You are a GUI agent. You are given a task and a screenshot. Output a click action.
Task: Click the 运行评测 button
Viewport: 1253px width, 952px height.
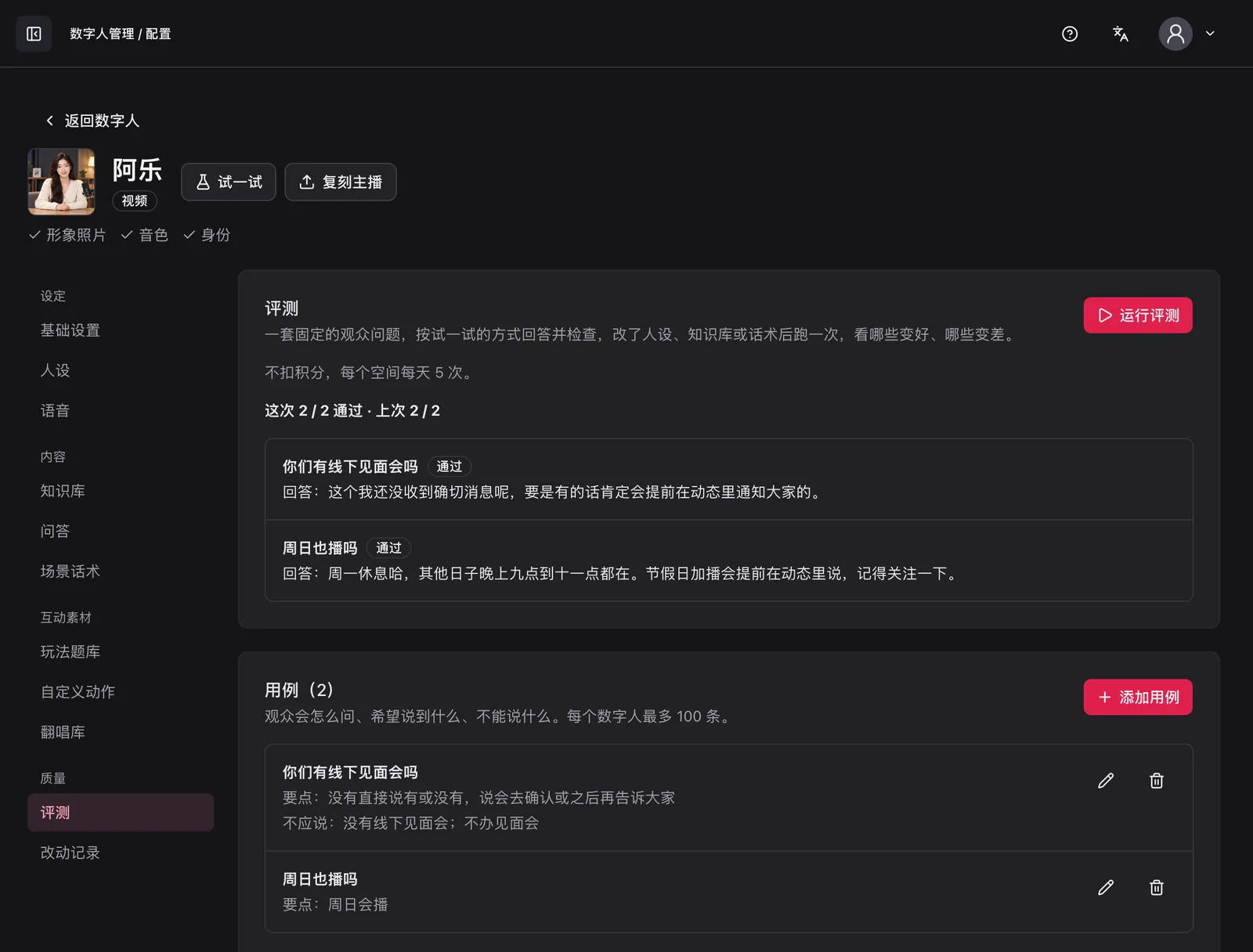coord(1138,315)
